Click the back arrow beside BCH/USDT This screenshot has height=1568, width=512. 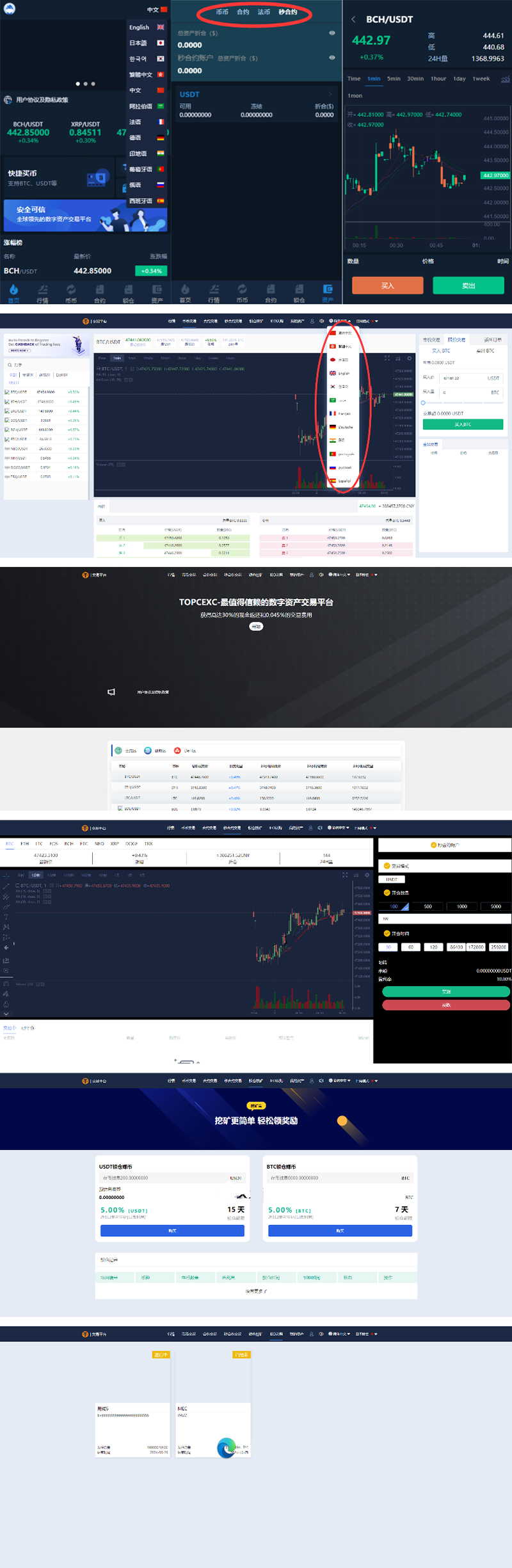[x=353, y=20]
